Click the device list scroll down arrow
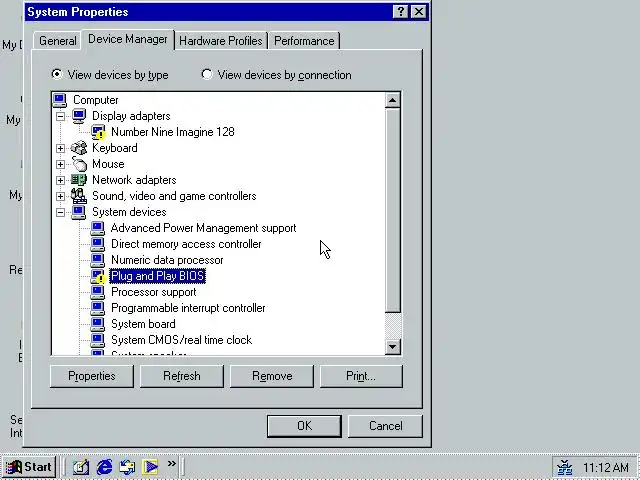 (x=392, y=347)
